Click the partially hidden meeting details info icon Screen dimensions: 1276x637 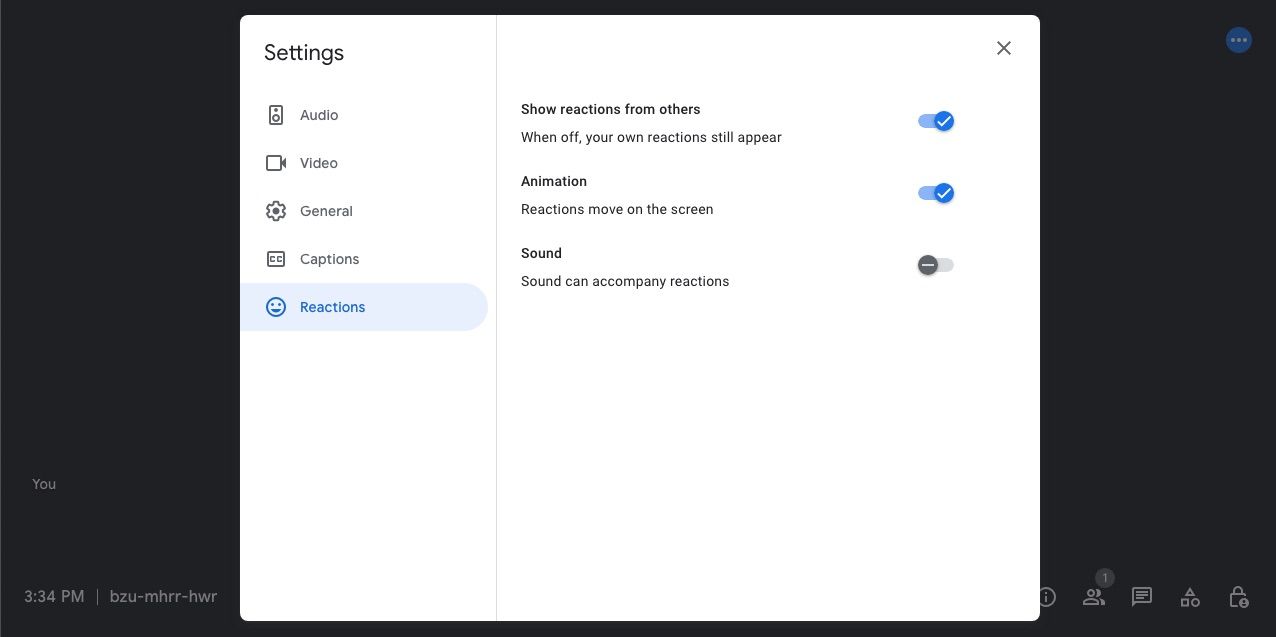pyautogui.click(x=1047, y=597)
